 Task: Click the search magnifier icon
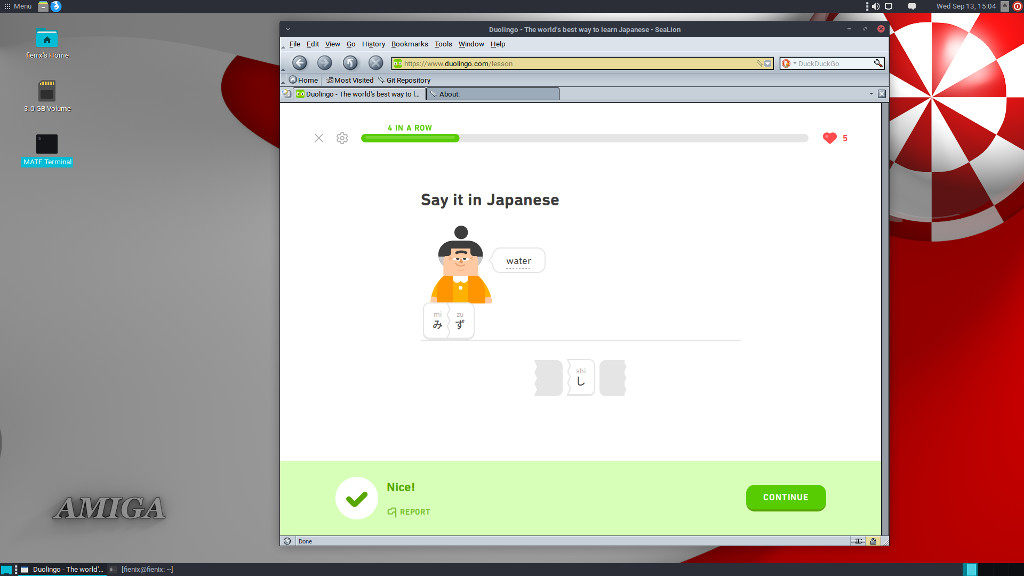pyautogui.click(x=878, y=63)
